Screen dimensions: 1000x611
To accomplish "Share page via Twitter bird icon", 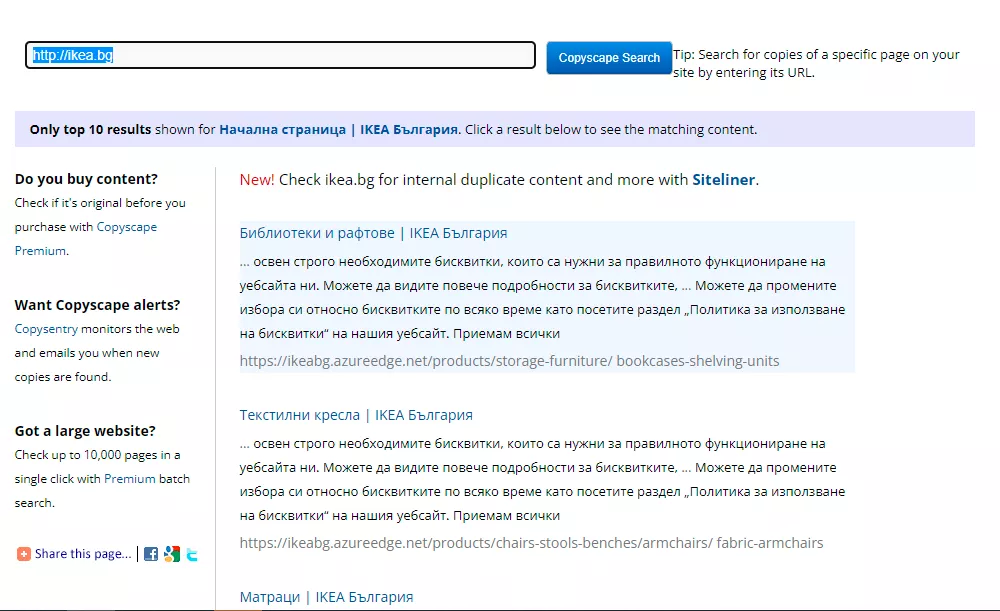I will click(x=192, y=555).
